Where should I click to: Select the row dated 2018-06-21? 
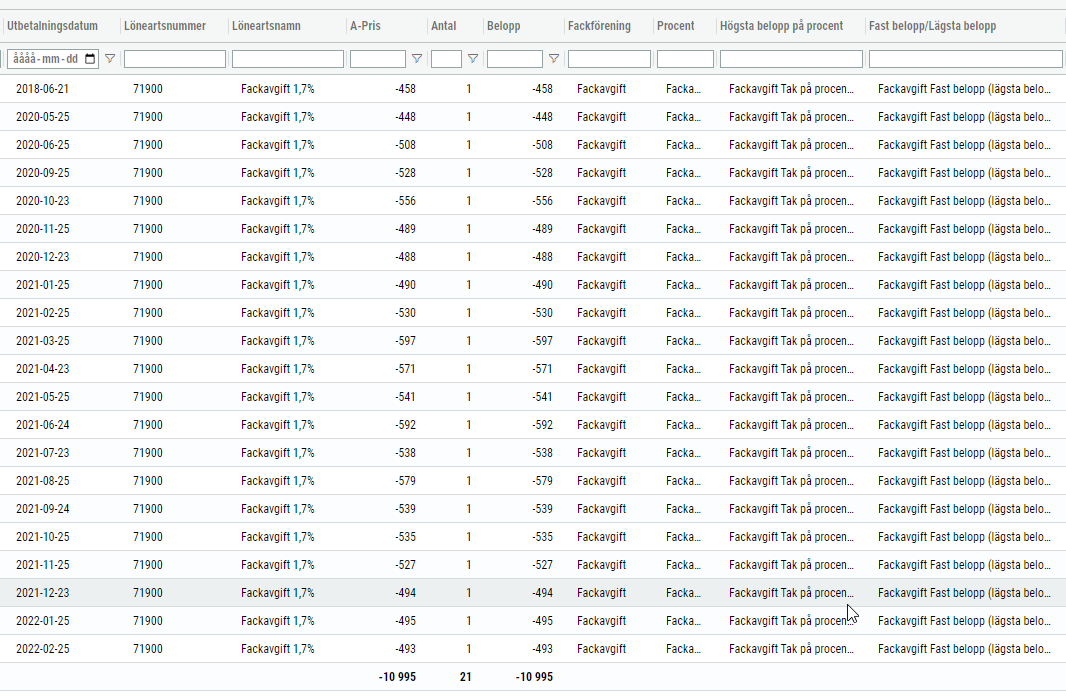click(x=533, y=89)
